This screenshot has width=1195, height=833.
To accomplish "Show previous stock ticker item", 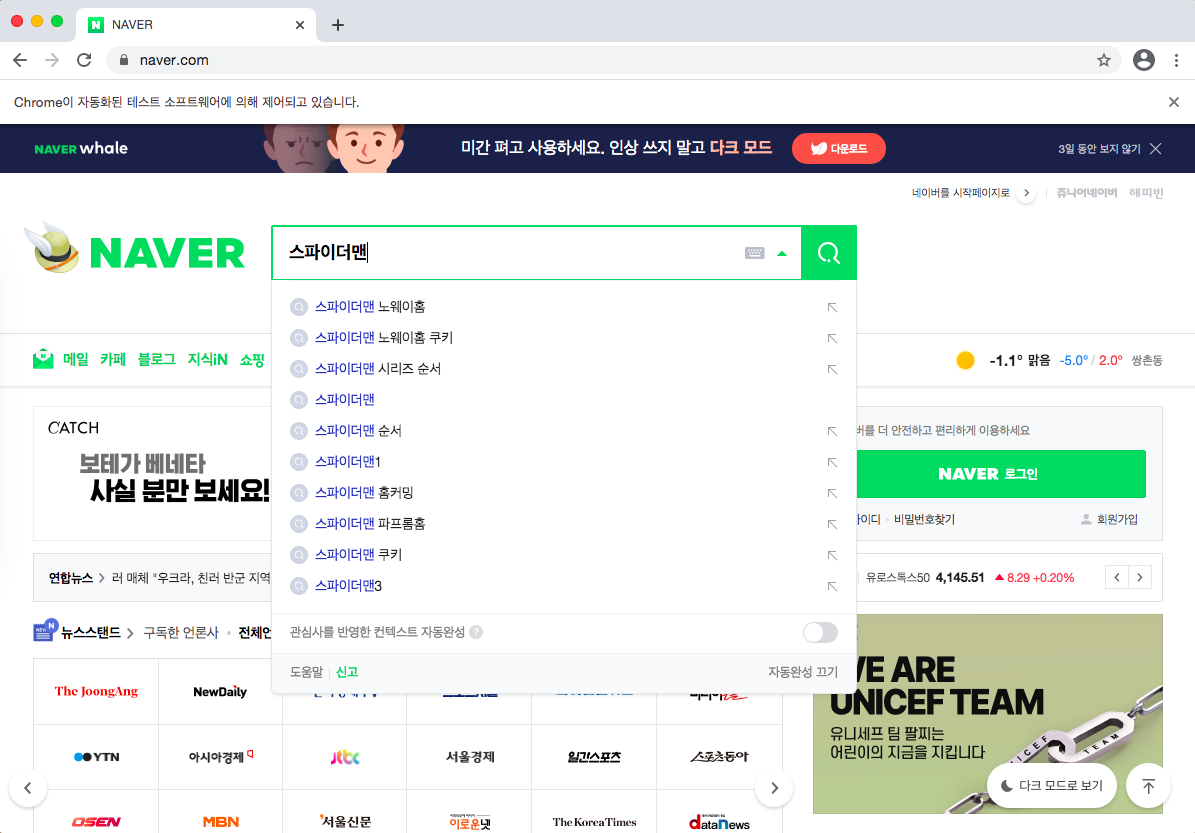I will (x=1117, y=577).
